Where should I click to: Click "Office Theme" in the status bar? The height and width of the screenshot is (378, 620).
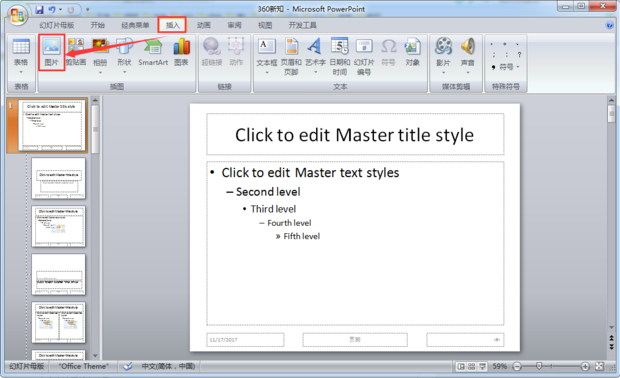pos(83,367)
